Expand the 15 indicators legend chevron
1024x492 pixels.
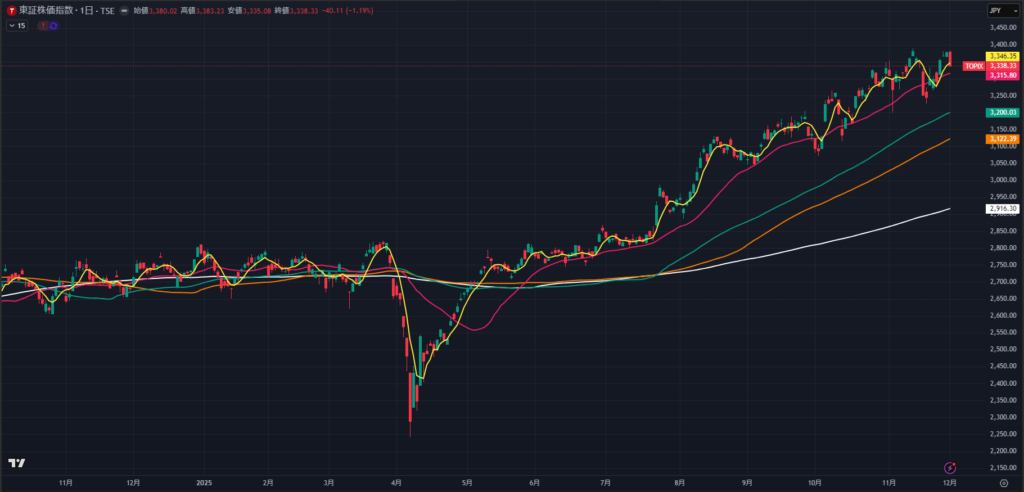pos(11,25)
